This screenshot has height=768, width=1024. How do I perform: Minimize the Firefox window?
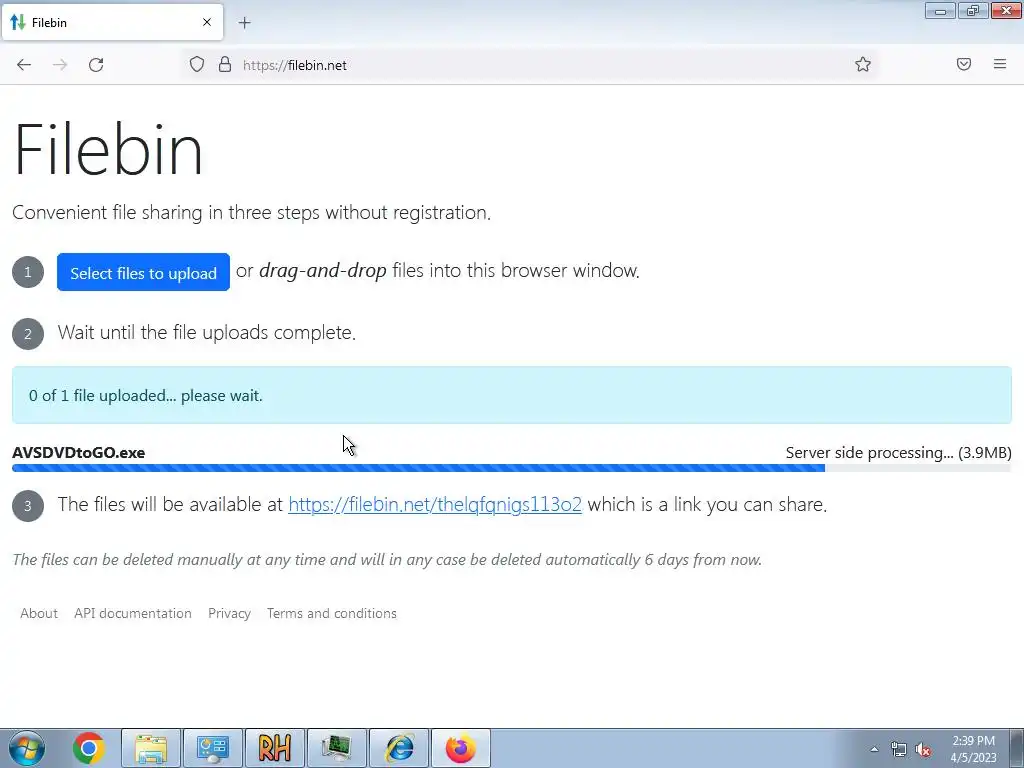click(x=940, y=11)
